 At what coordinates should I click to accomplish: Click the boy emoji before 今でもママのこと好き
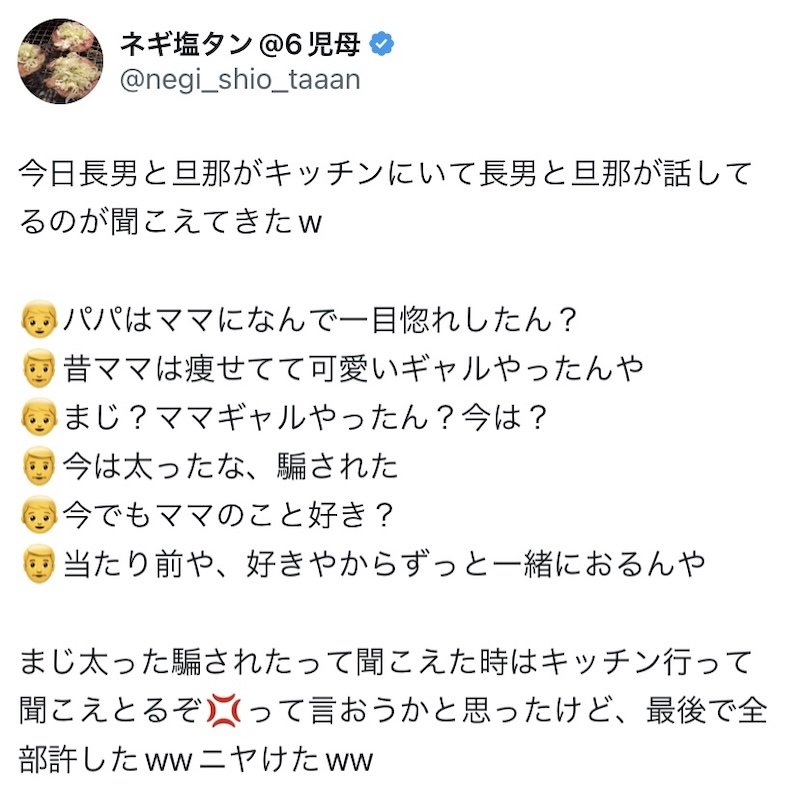pos(39,516)
